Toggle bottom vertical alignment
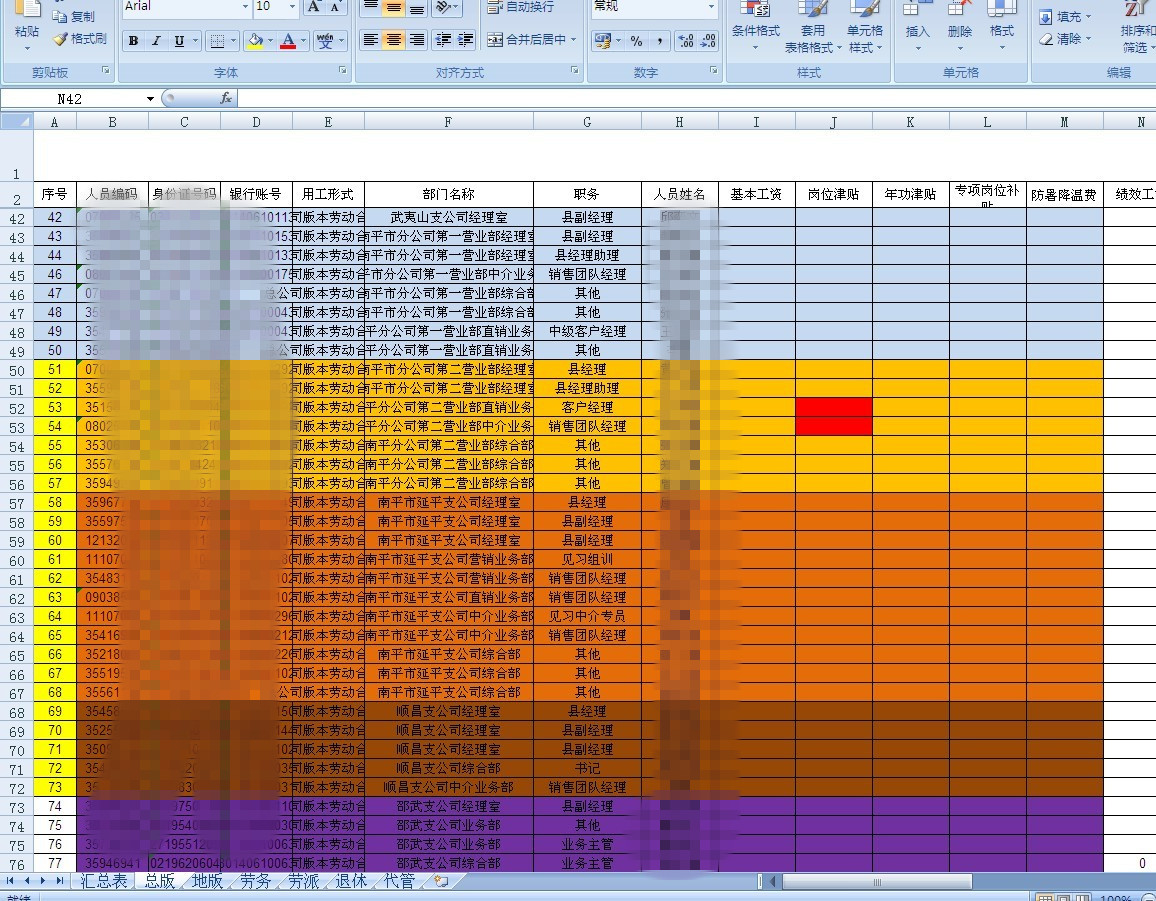This screenshot has height=901, width=1156. pos(417,7)
